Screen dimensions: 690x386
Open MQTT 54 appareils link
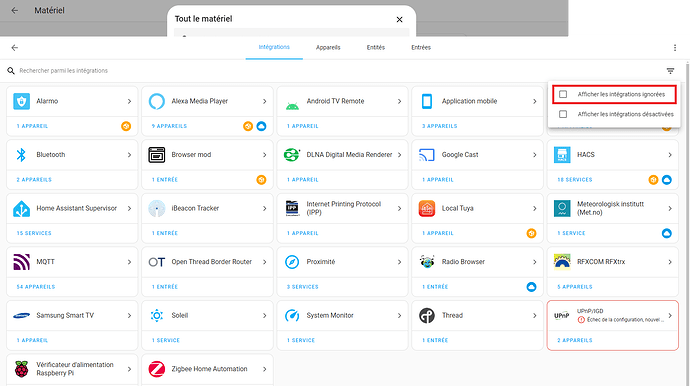coord(36,287)
